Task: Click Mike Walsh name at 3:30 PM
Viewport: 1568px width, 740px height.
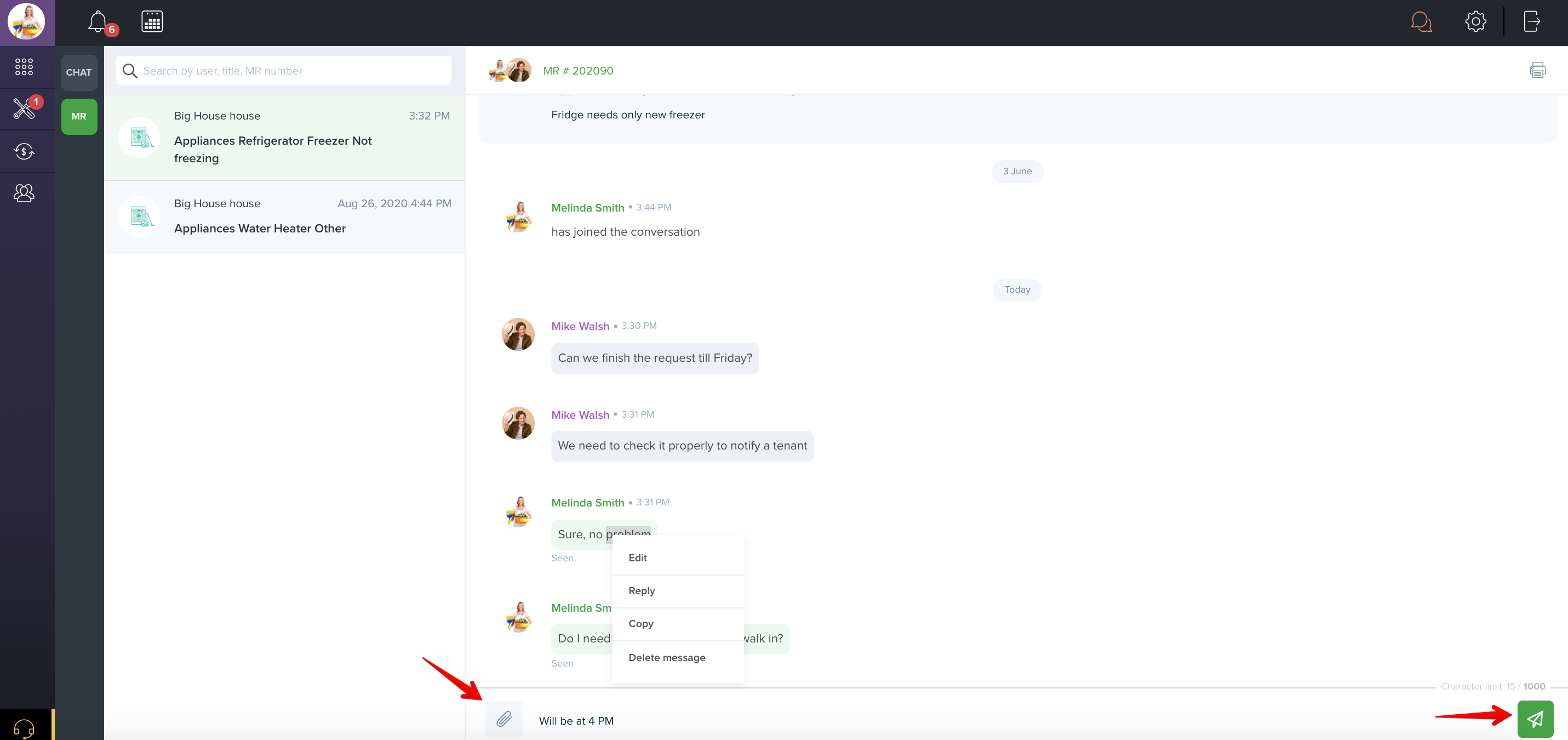Action: click(580, 326)
